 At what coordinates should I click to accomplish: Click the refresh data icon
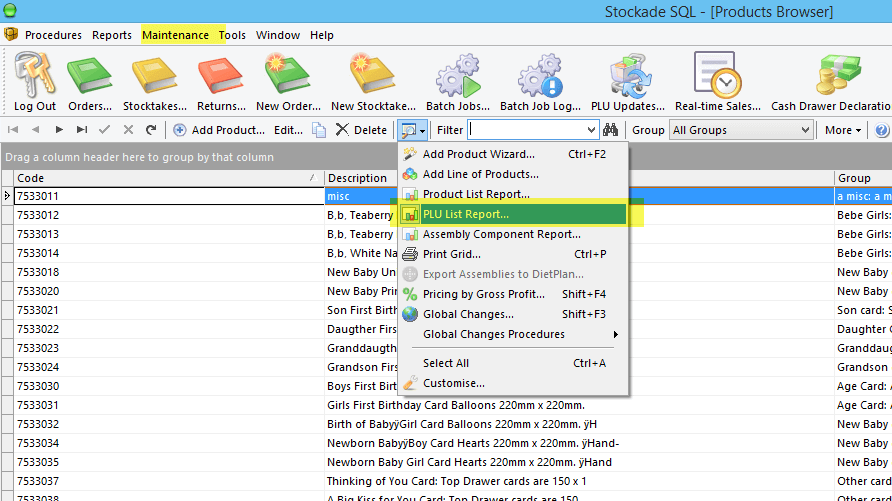click(x=151, y=130)
